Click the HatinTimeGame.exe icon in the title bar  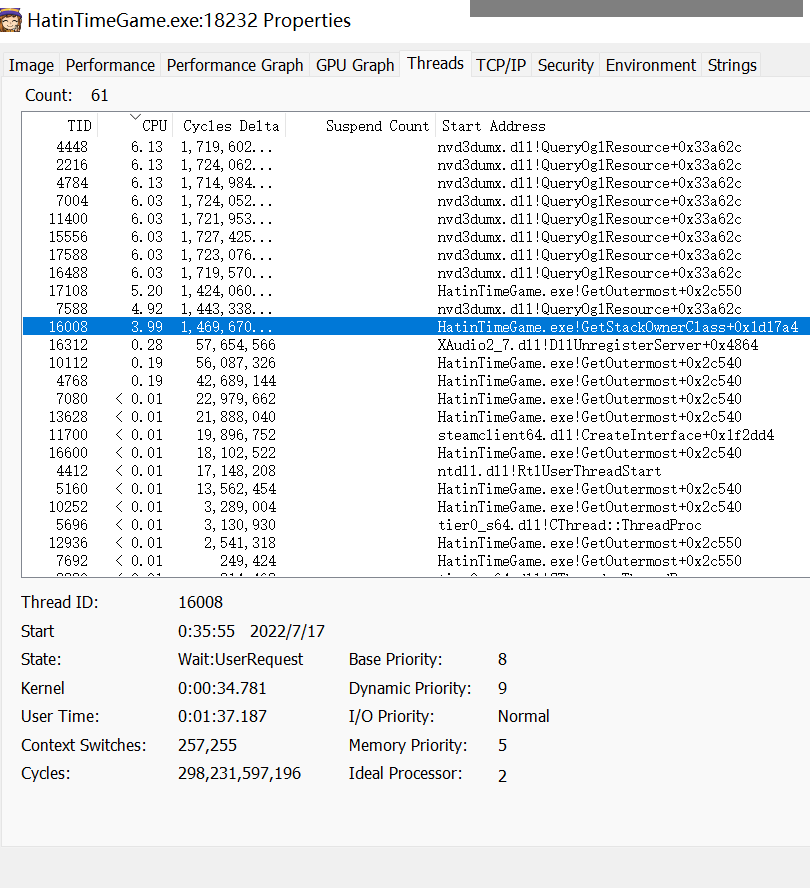pyautogui.click(x=13, y=20)
